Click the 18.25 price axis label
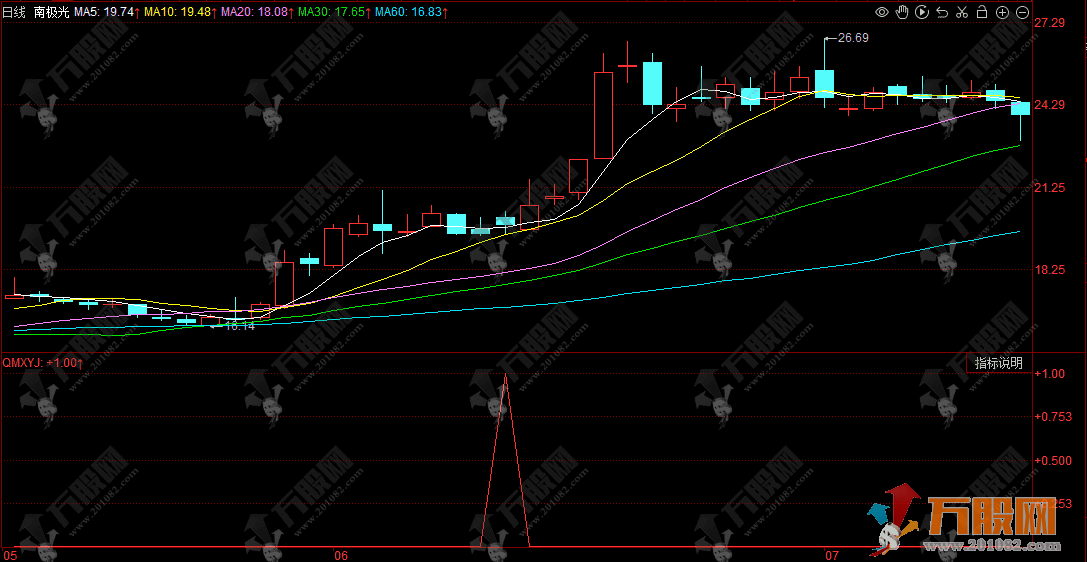1087x562 pixels. click(1050, 270)
